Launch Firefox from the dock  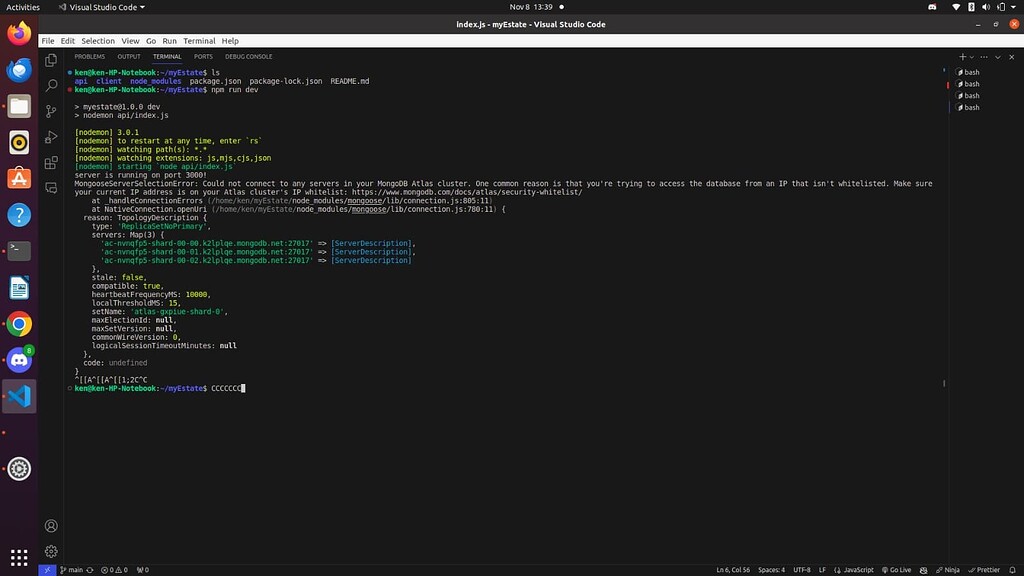pos(19,33)
